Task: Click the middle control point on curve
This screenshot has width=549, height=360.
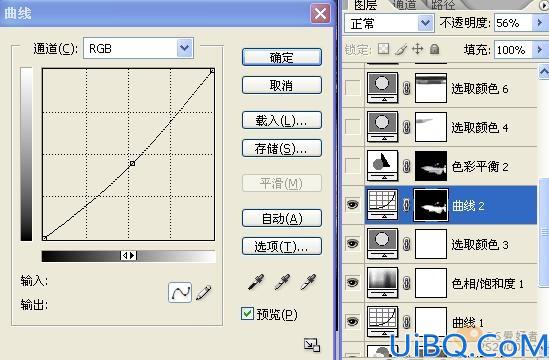Action: [x=132, y=163]
